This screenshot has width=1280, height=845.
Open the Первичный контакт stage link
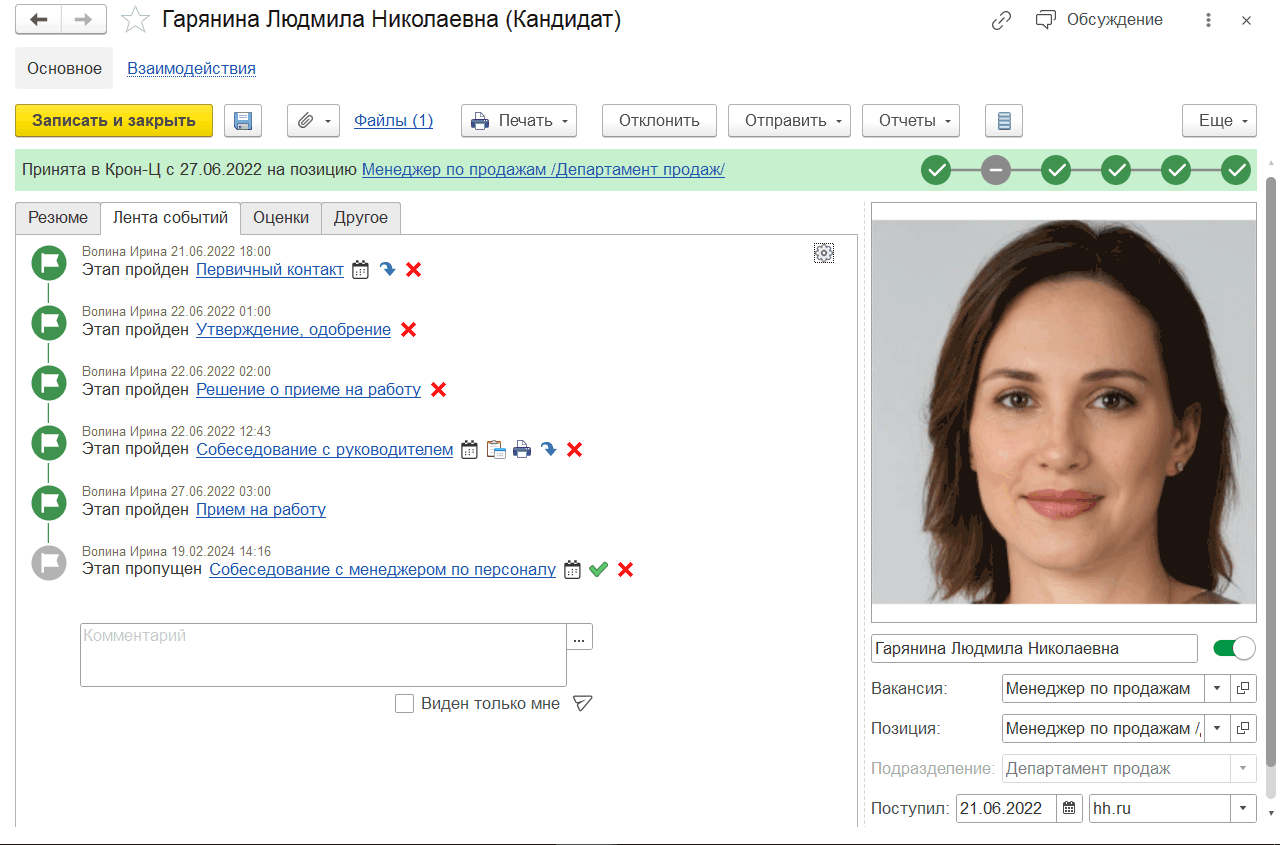point(270,270)
